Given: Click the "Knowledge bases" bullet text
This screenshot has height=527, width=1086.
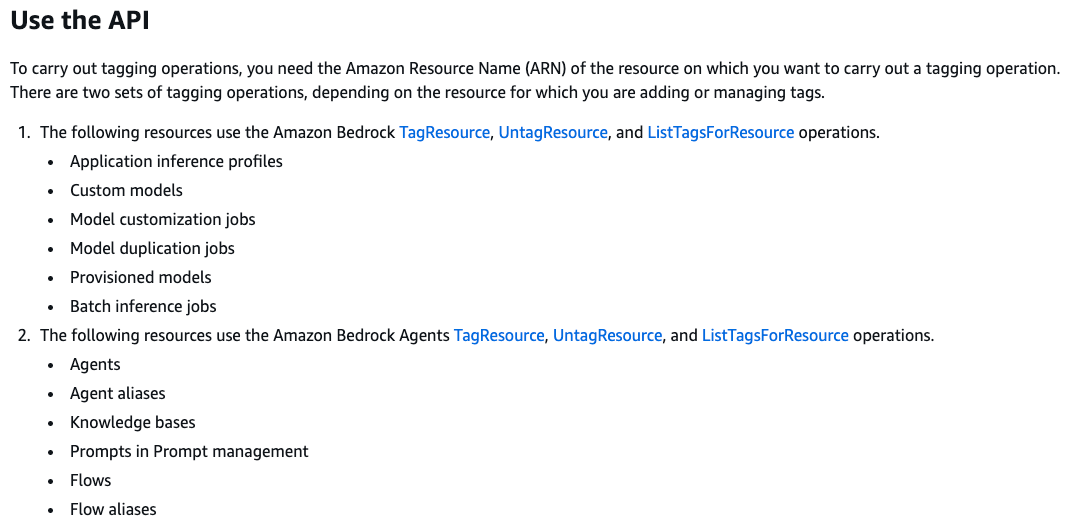Looking at the screenshot, I should click(132, 422).
